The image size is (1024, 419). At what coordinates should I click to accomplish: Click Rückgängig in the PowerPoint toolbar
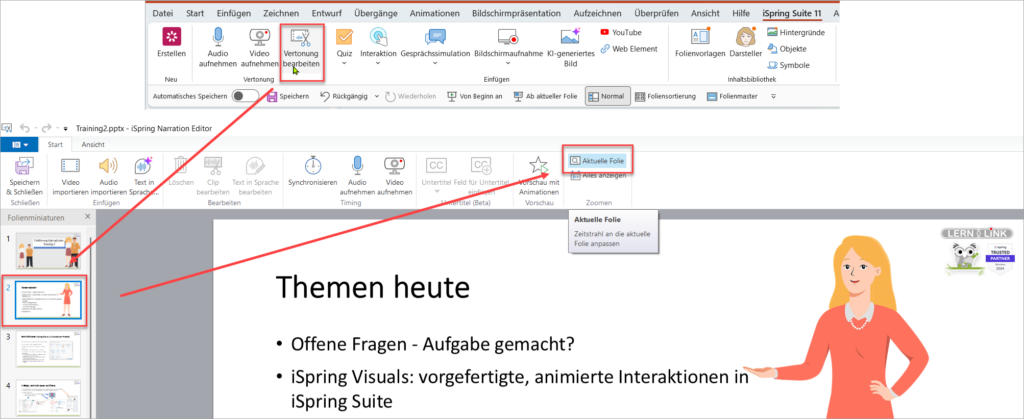344,97
